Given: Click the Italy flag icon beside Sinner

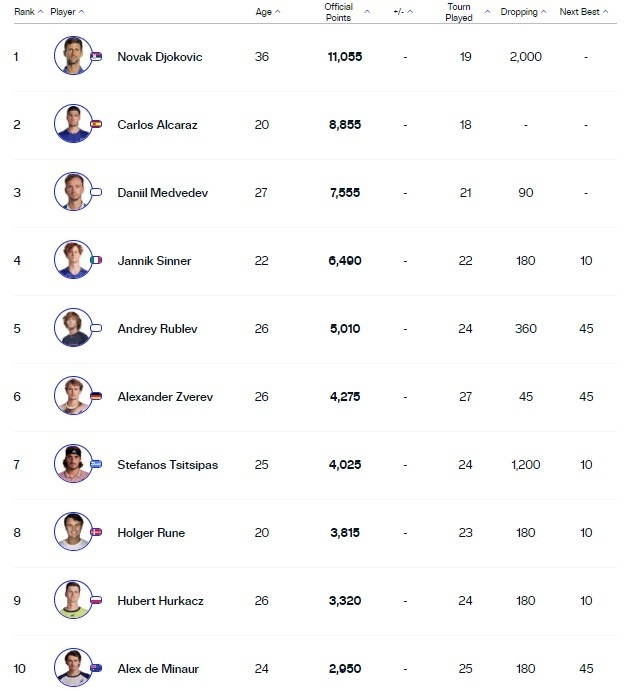Looking at the screenshot, I should (x=96, y=260).
